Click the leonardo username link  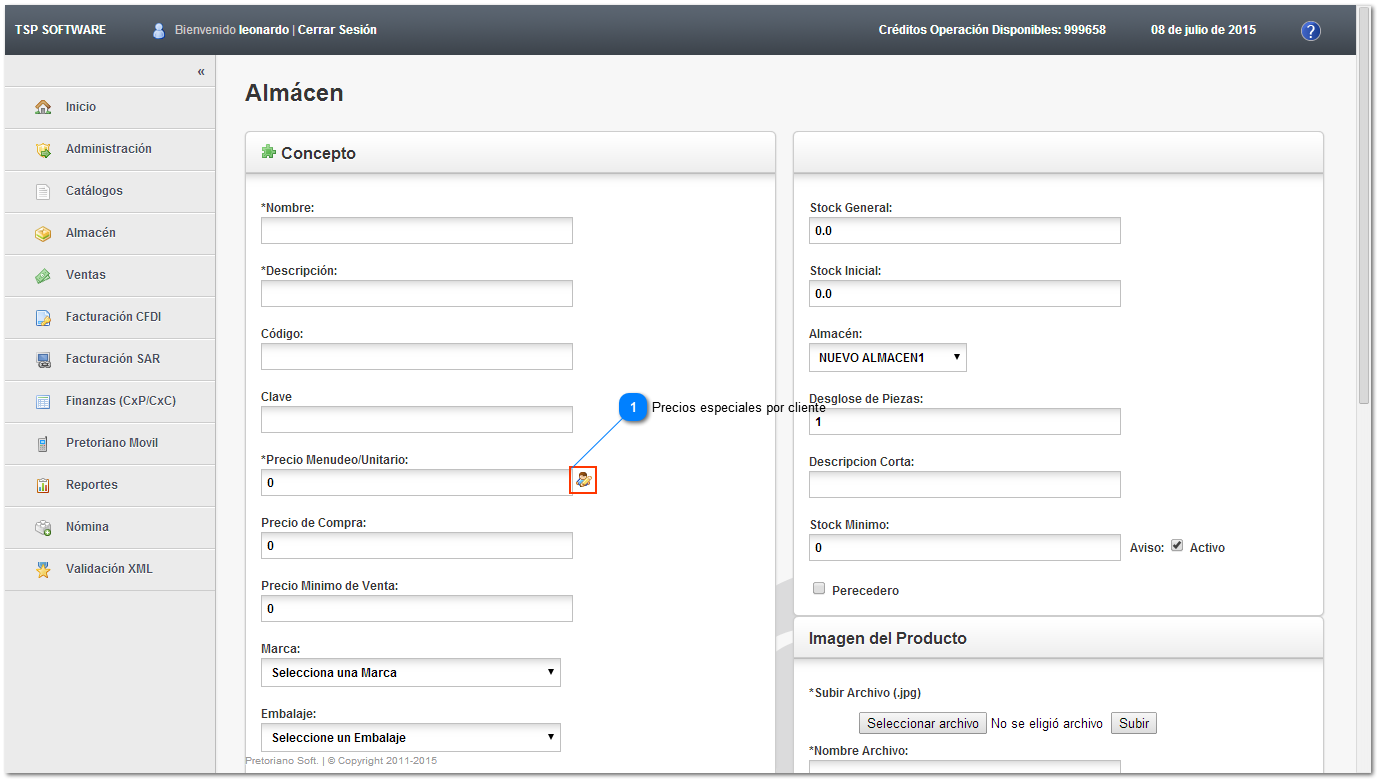[x=264, y=30]
